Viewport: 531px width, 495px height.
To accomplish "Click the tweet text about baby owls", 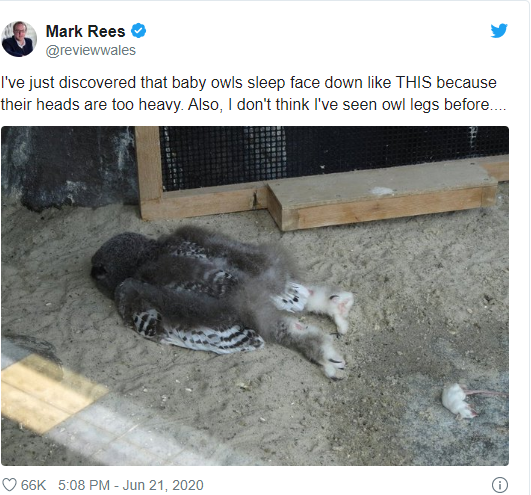I will (x=253, y=93).
